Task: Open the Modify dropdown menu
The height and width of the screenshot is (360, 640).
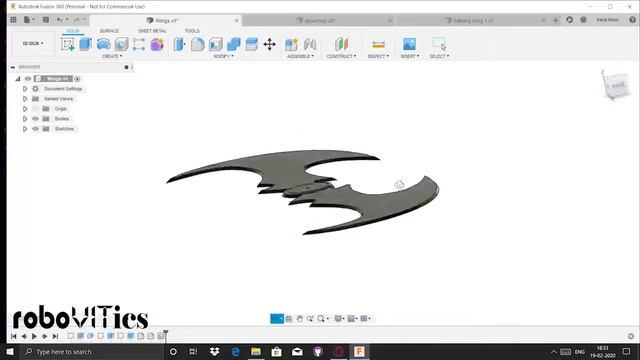Action: (224, 56)
